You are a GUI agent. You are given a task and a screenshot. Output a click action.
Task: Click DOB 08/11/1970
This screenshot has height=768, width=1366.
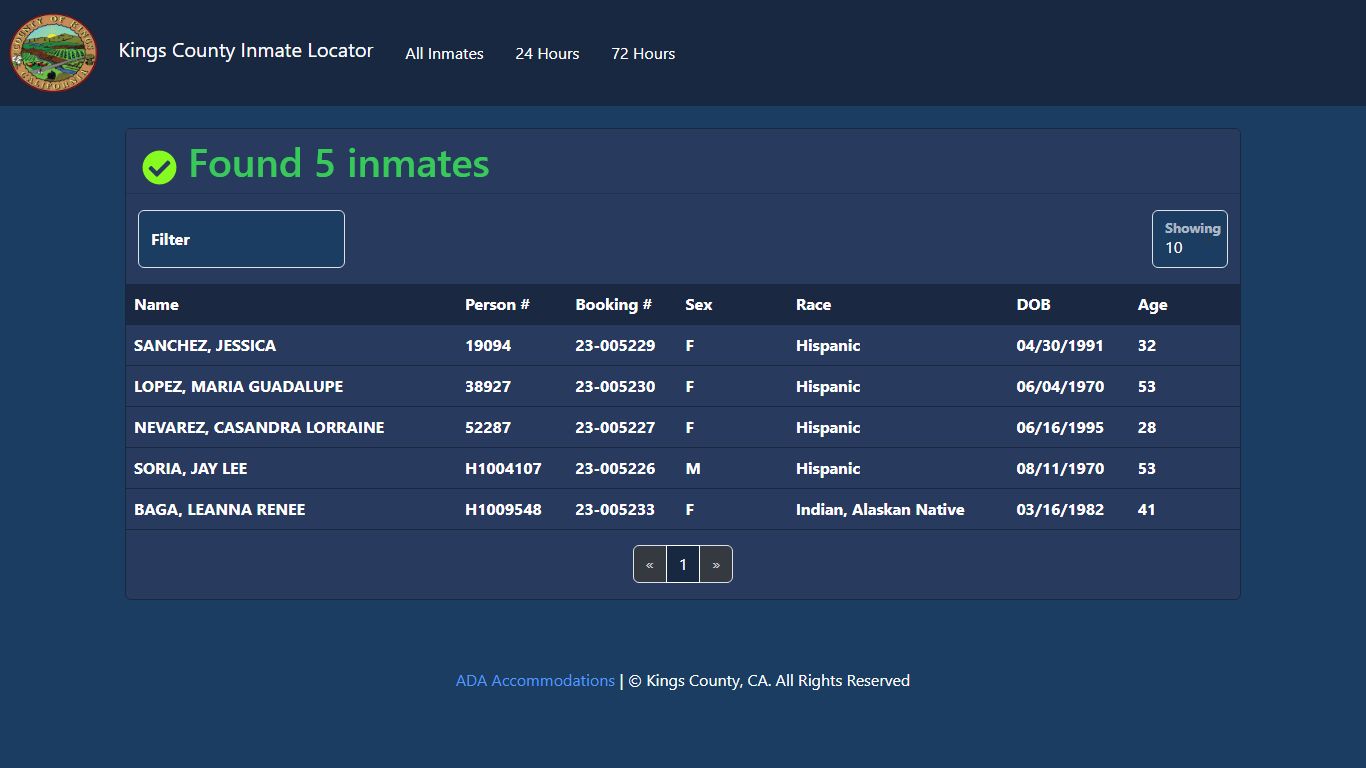pos(1060,469)
